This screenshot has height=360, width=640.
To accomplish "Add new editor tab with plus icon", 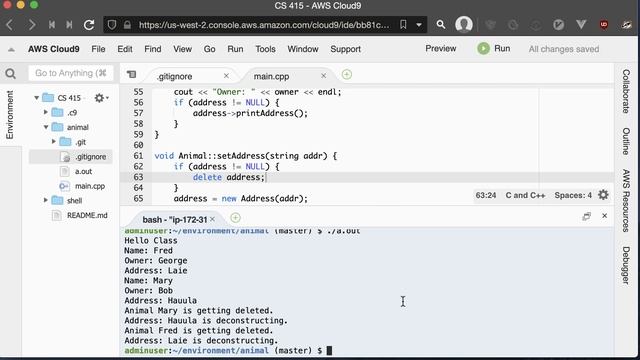I will (347, 74).
